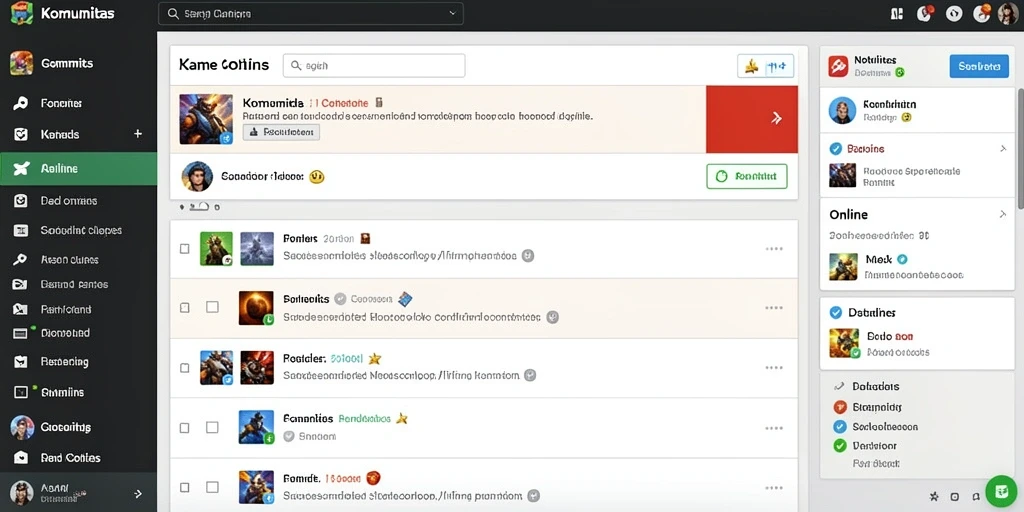Open the dropdown arrow in the top search bar
Viewport: 1024px width, 512px height.
pos(453,13)
